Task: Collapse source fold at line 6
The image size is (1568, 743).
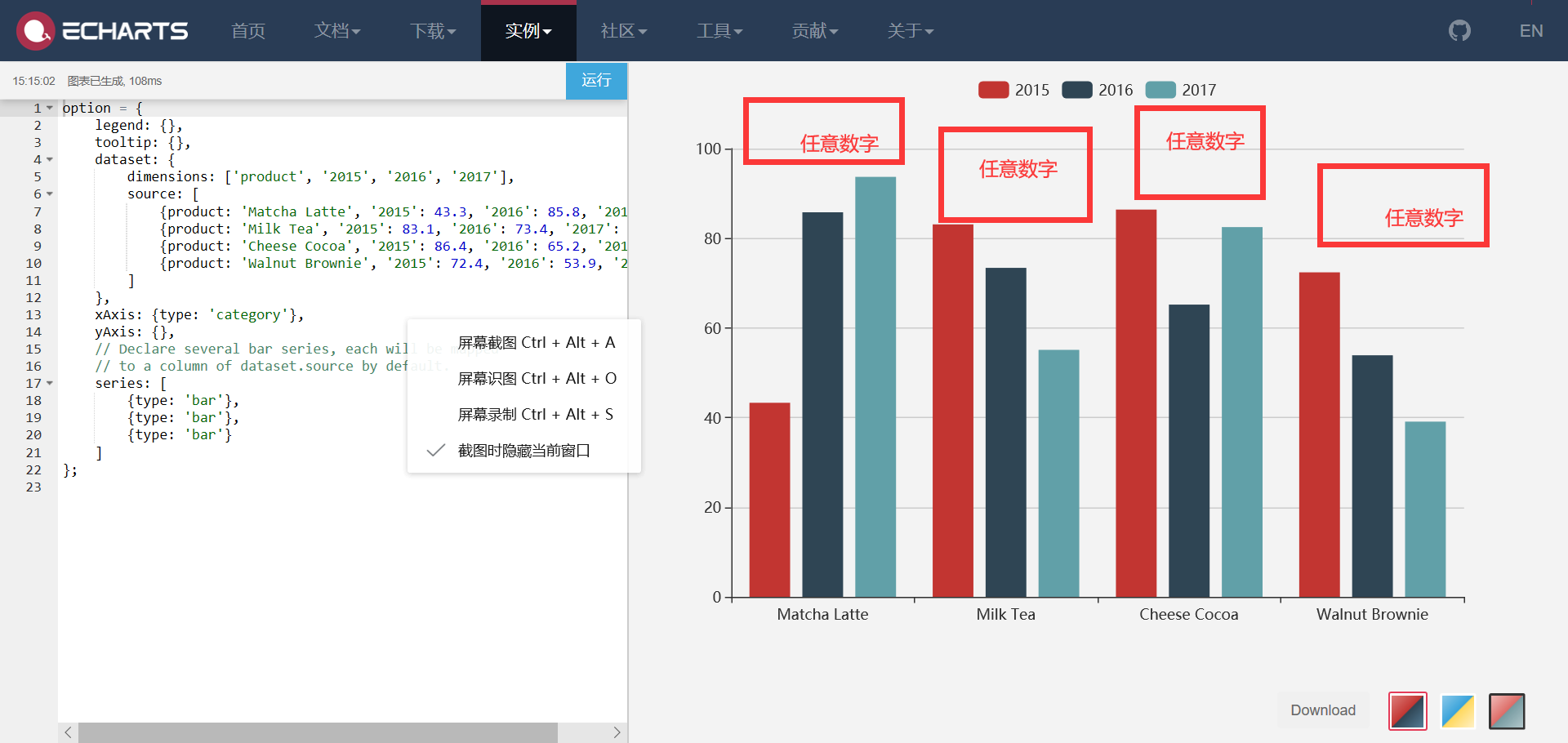Action: tap(50, 194)
